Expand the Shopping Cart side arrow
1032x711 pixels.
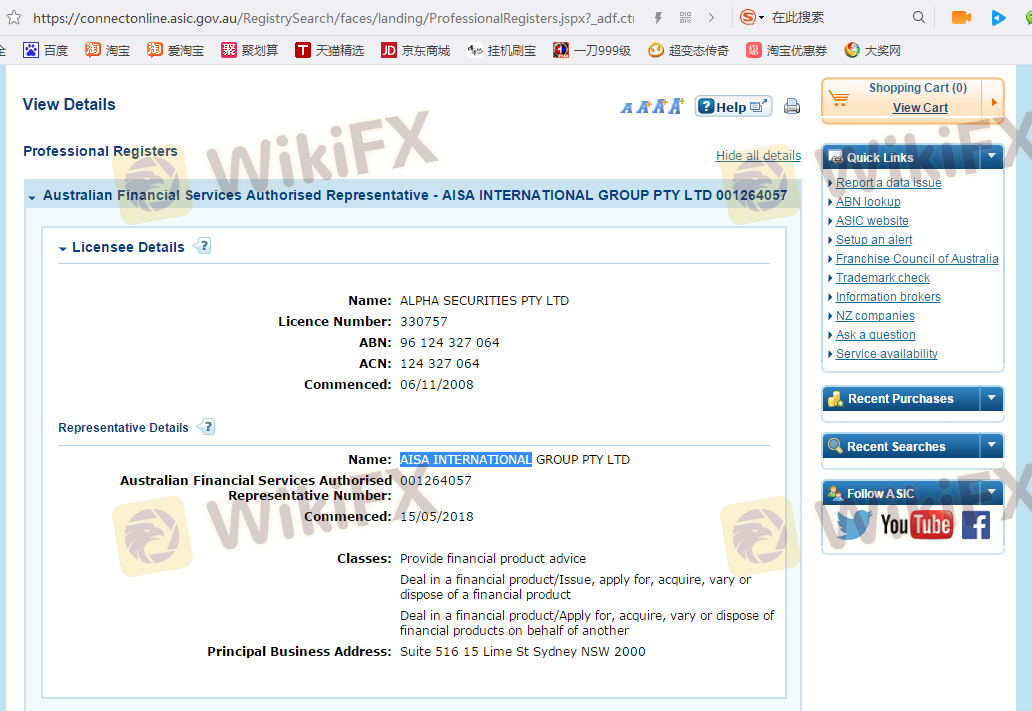[x=993, y=100]
